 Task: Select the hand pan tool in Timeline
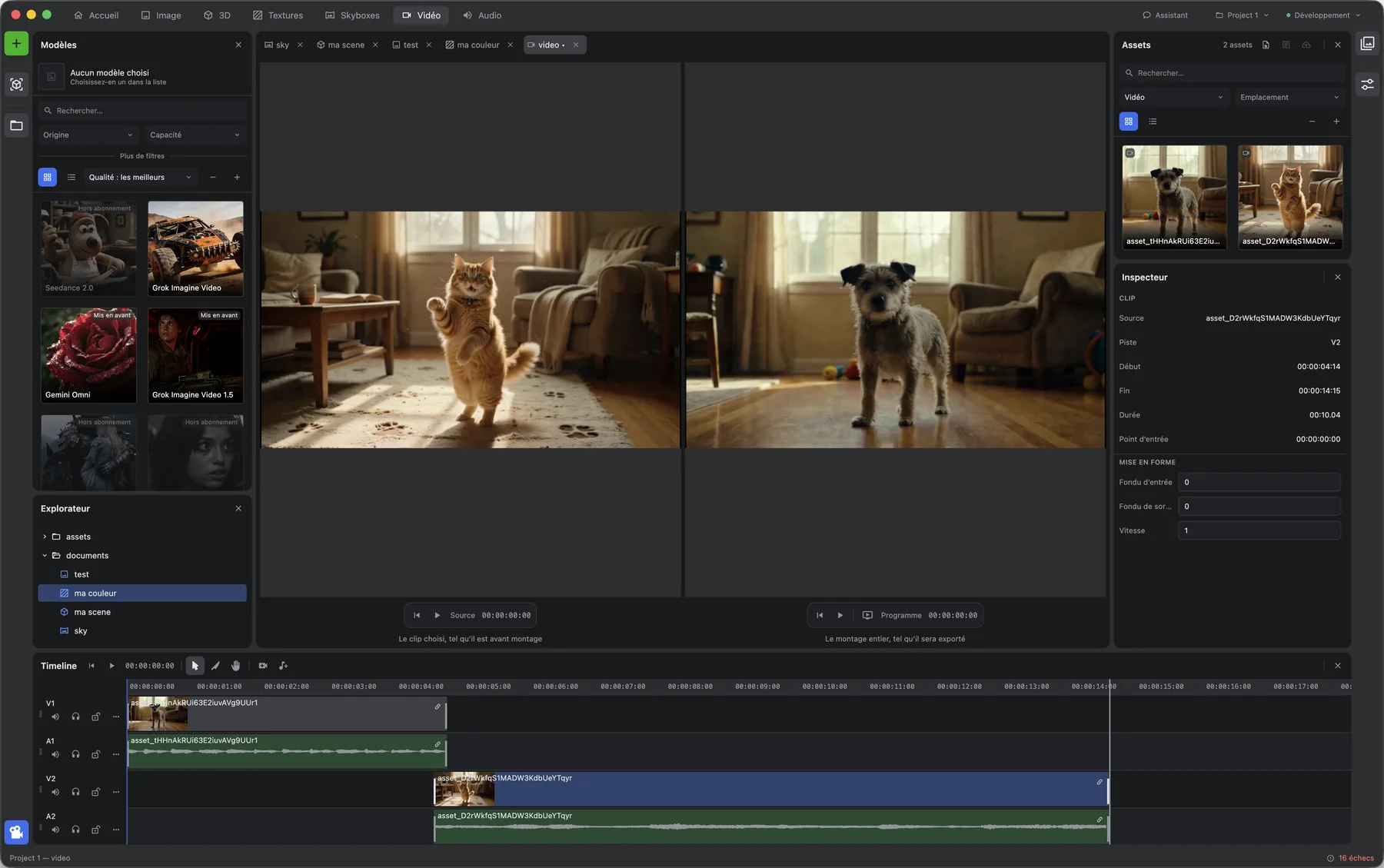tap(236, 666)
